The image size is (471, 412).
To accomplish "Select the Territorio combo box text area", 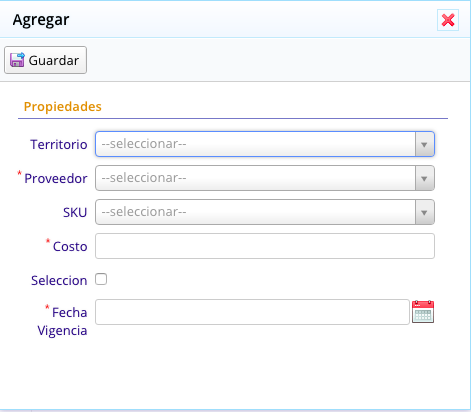I will coord(255,144).
